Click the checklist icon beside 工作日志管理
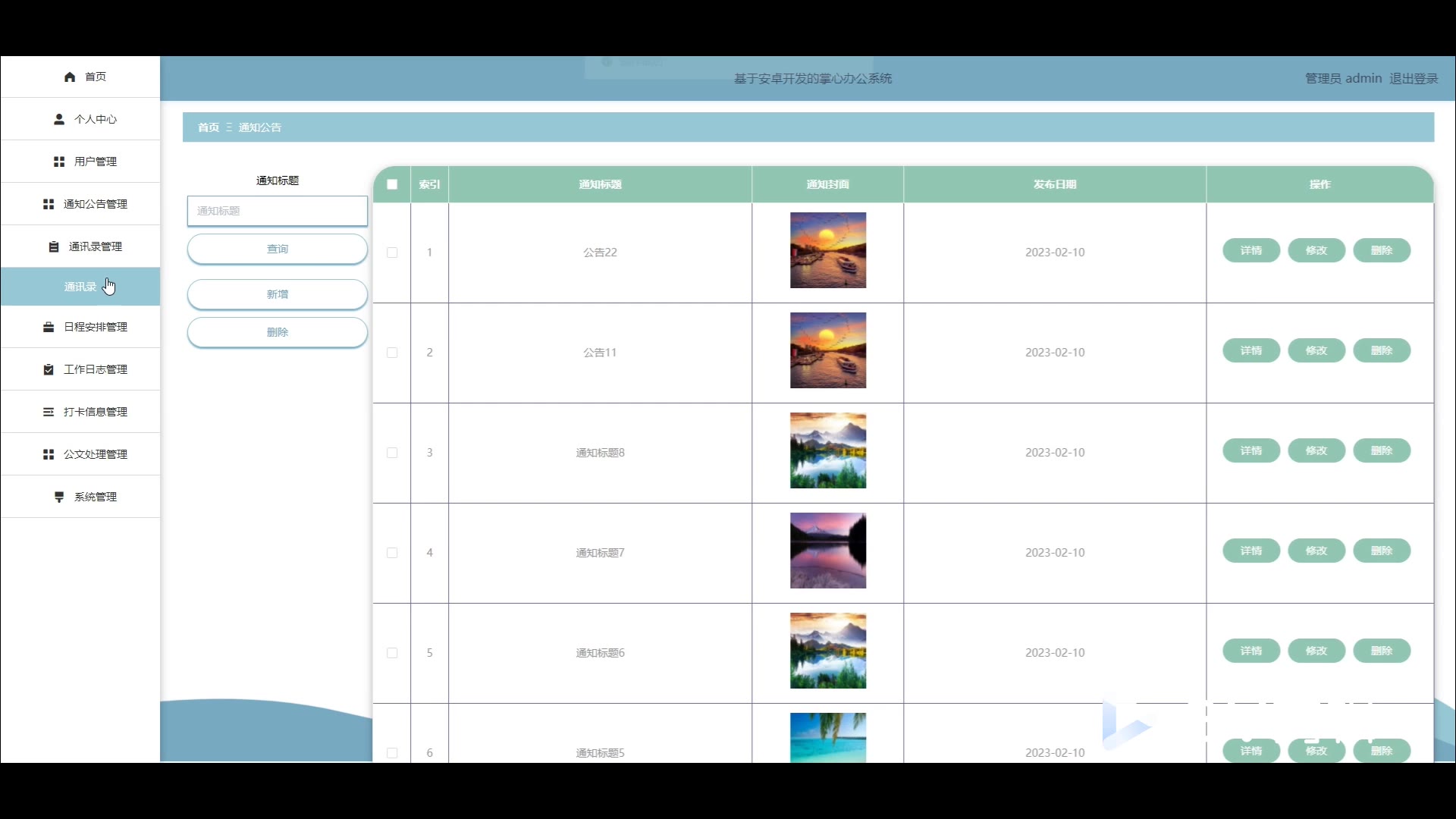This screenshot has width=1456, height=819. 49,369
